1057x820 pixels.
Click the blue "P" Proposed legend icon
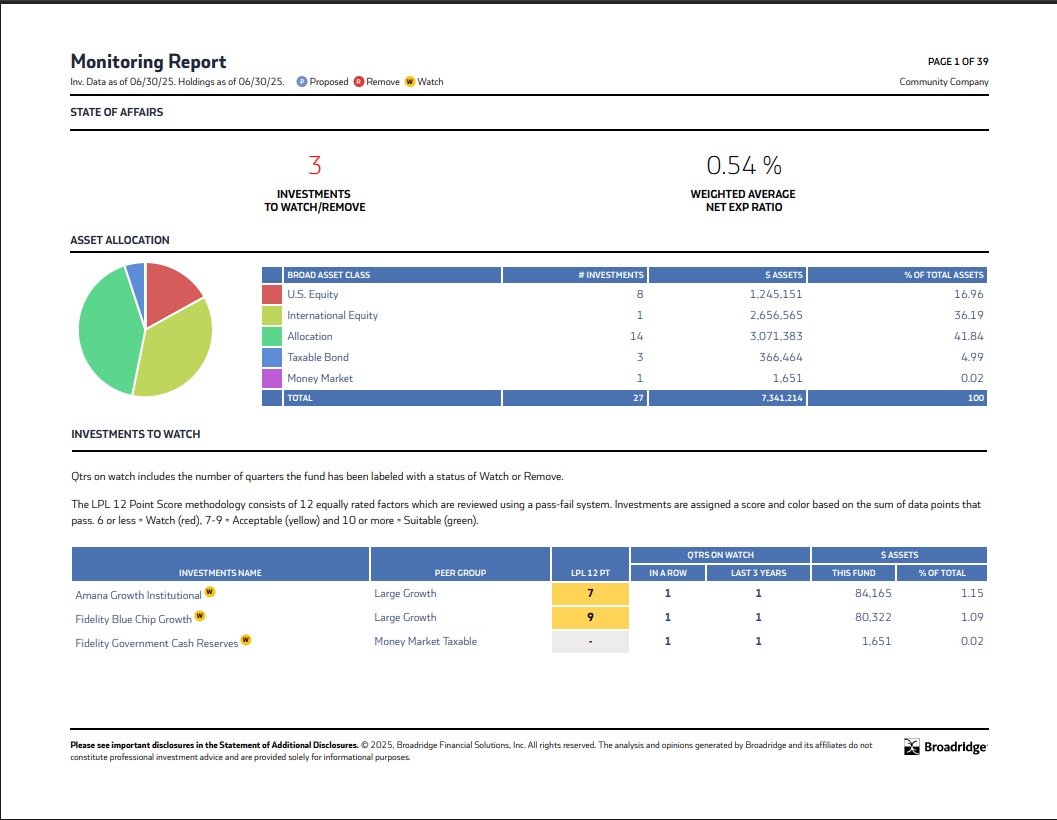(x=301, y=81)
